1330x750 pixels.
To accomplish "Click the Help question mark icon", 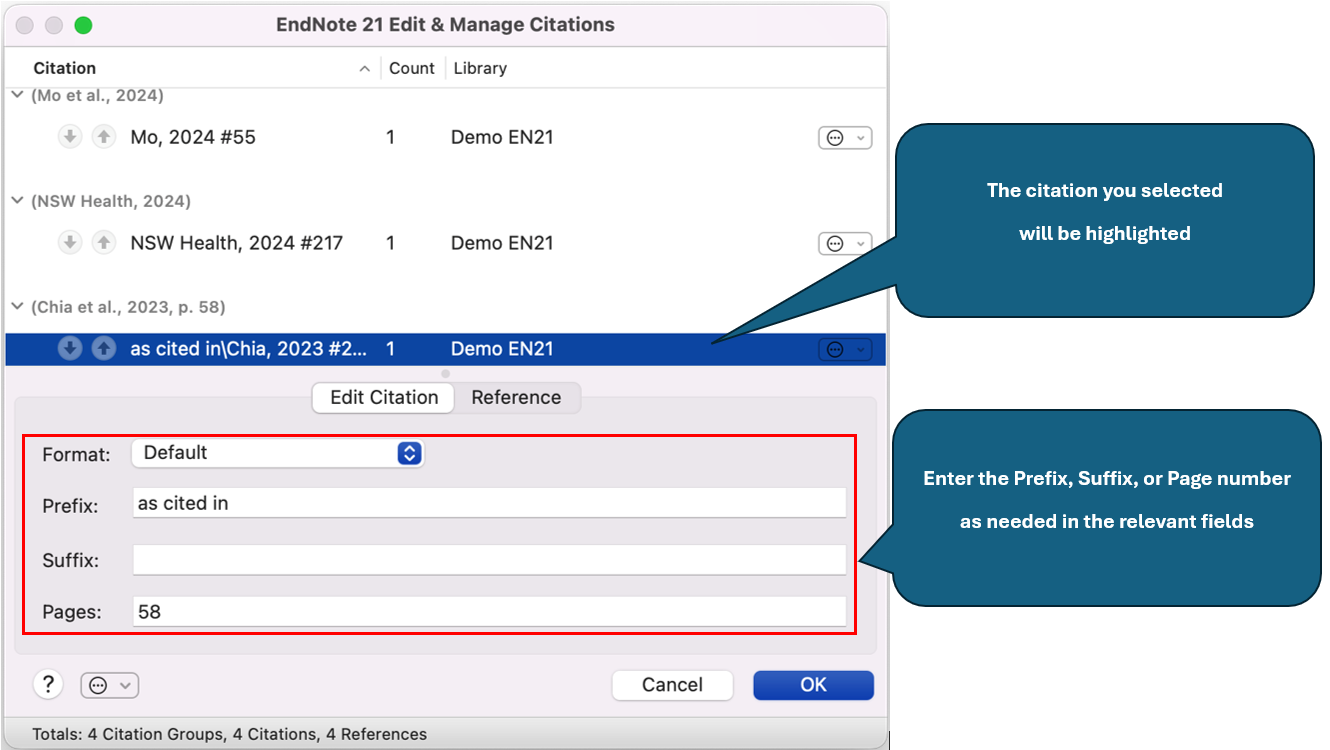I will click(47, 684).
